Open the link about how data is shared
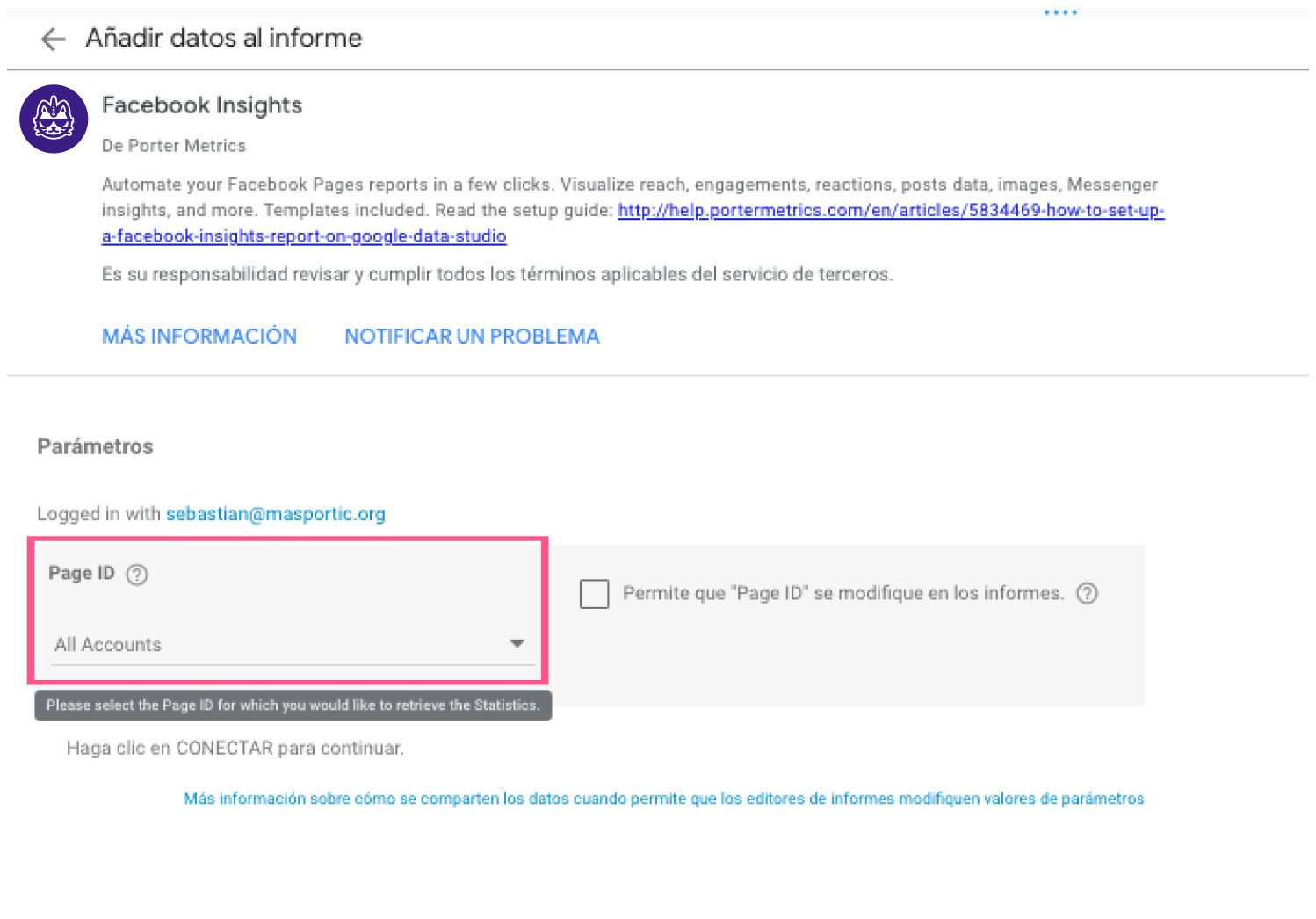1316x919 pixels. coord(663,799)
